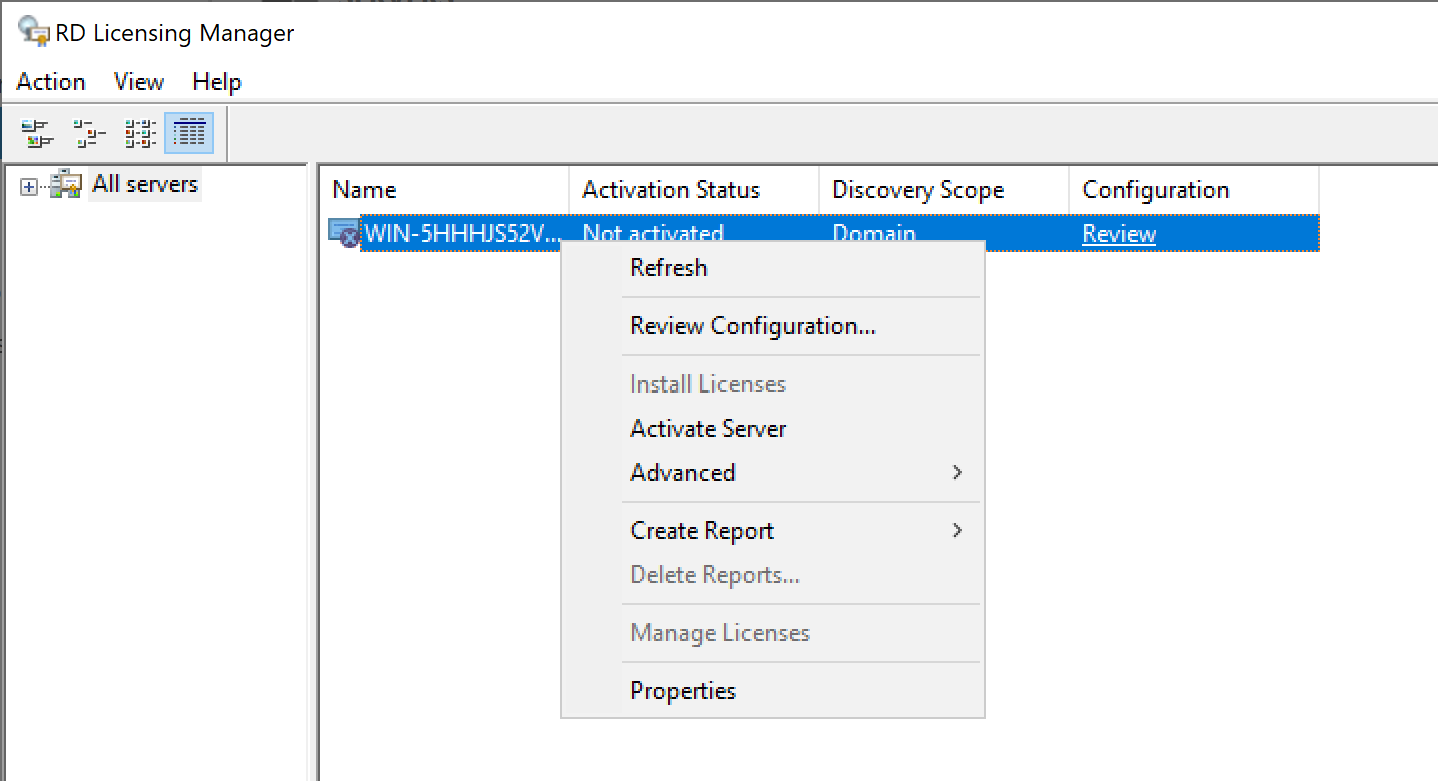Expand the All servers tree node
Viewport: 1438px width, 782px height.
[x=29, y=187]
